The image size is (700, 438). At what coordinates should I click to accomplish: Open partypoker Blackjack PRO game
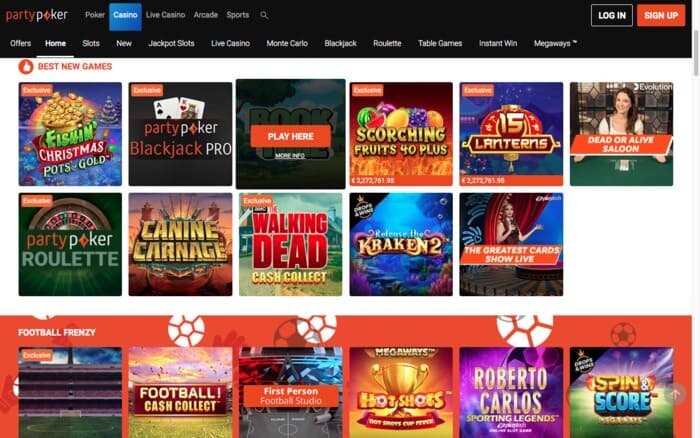180,134
